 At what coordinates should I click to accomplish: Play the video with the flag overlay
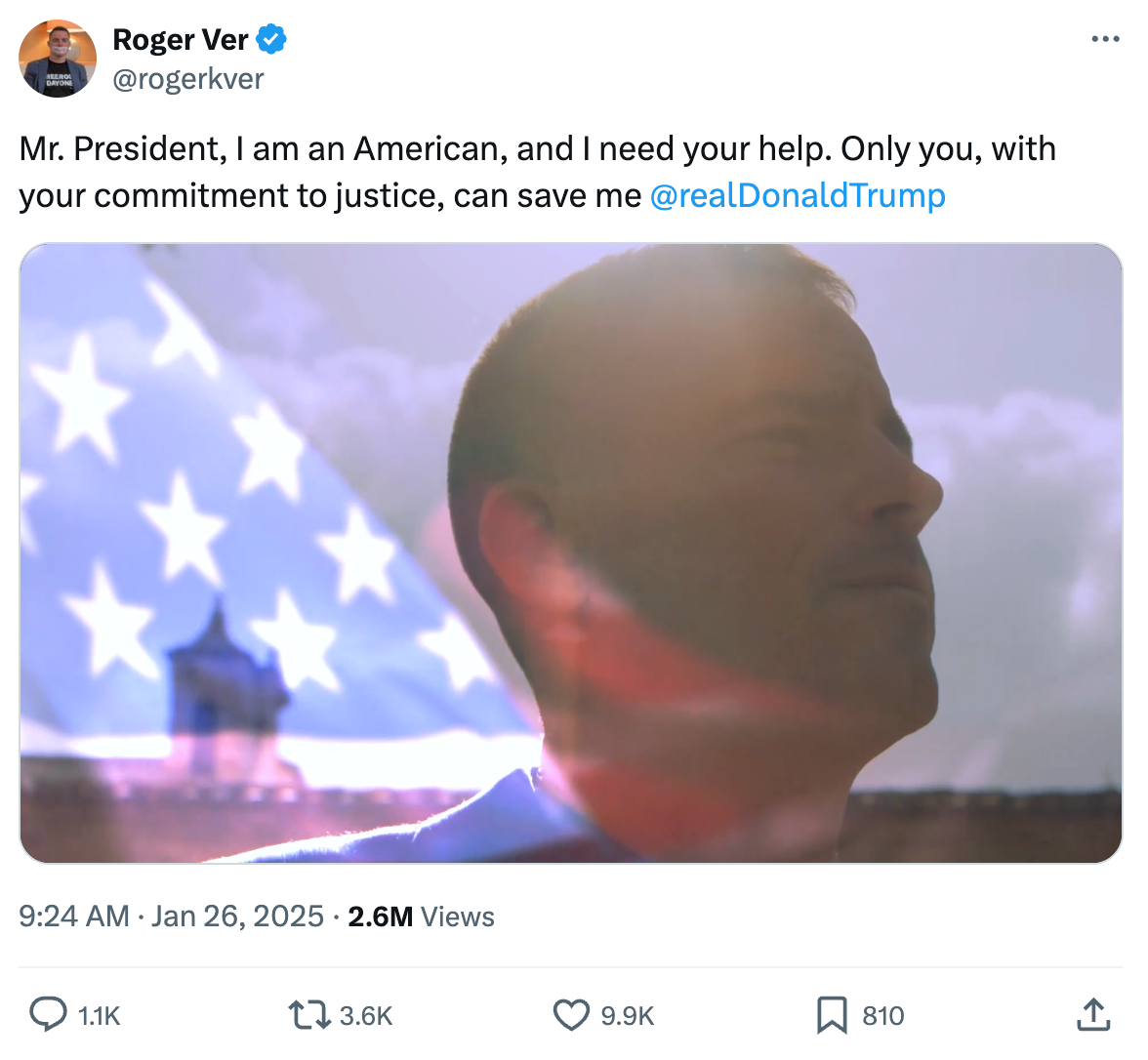pos(571,553)
